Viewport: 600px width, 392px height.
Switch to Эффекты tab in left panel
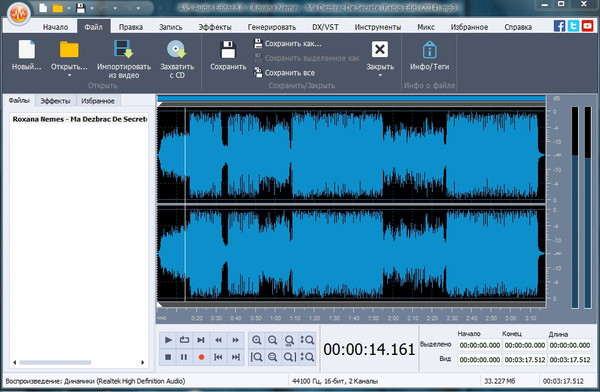55,101
